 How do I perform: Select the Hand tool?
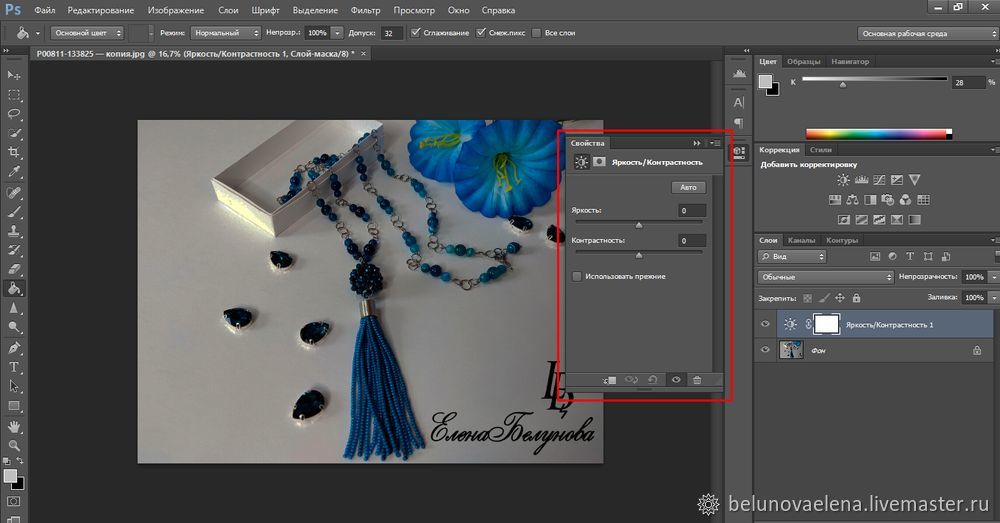click(14, 425)
